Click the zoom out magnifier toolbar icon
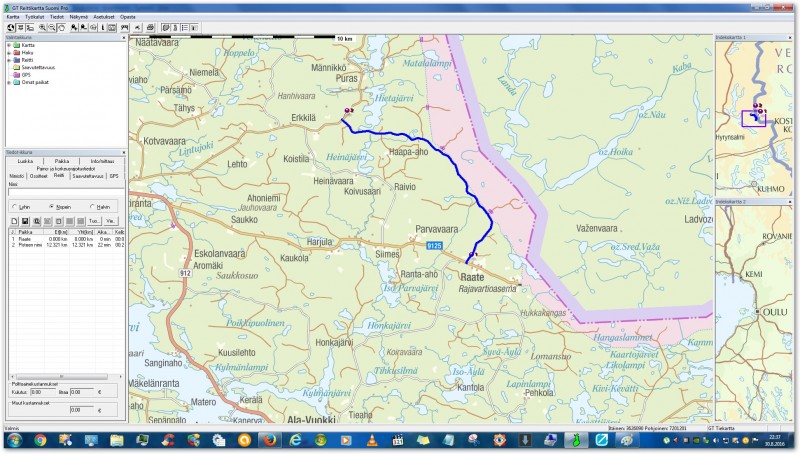This screenshot has height=454, width=800. 52,27
